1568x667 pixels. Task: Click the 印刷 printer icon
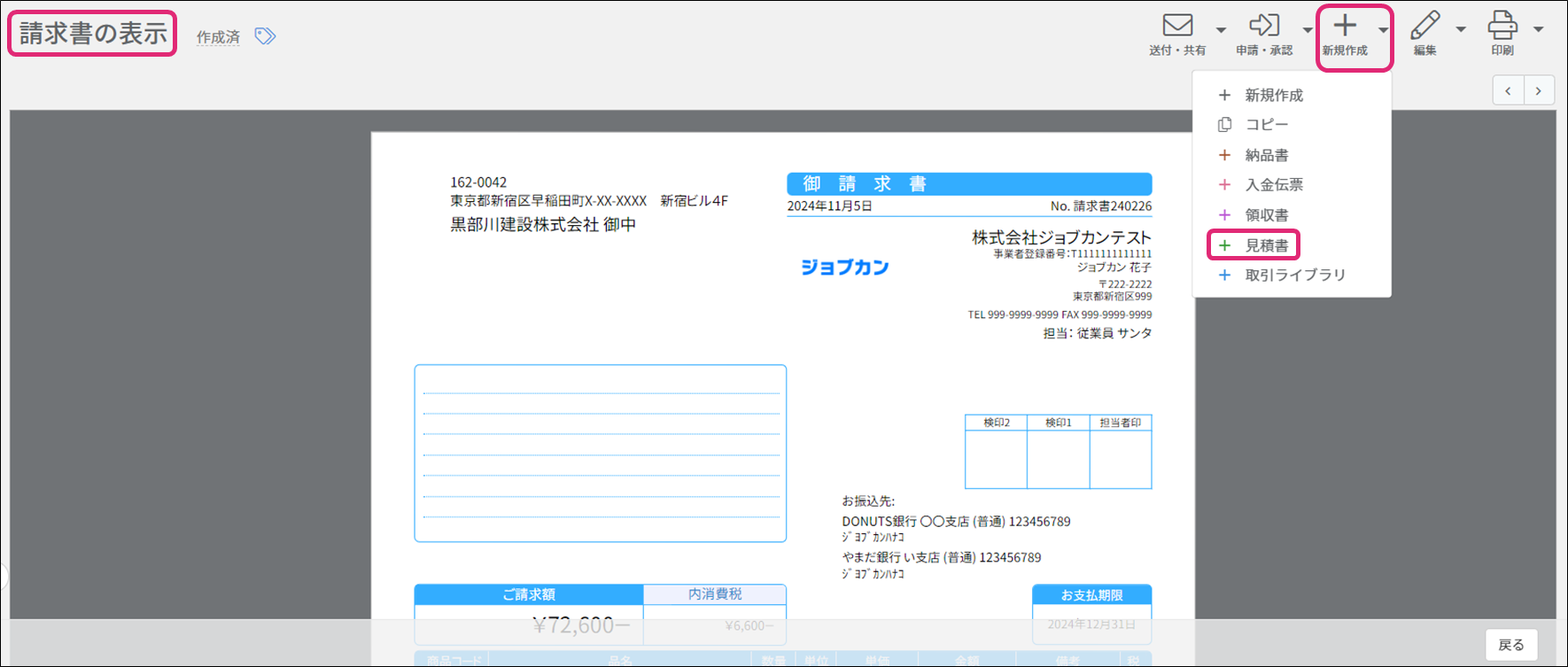(1502, 26)
